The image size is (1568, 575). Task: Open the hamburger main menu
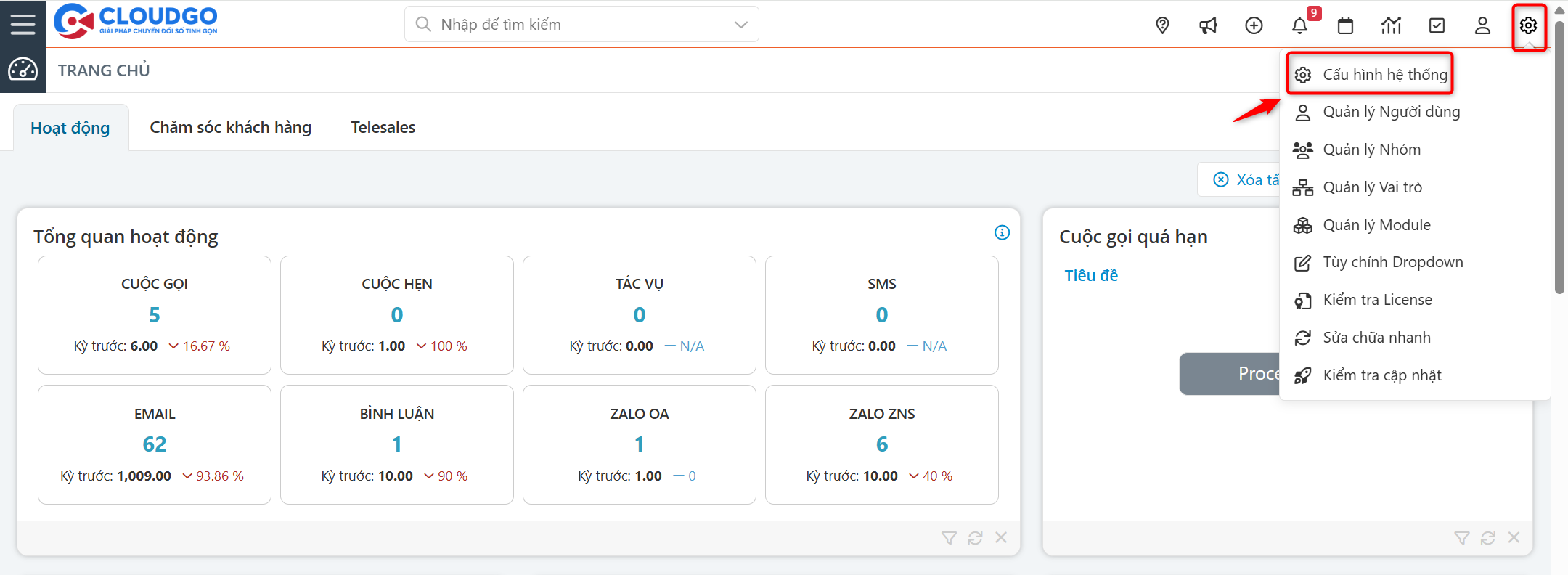(23, 24)
